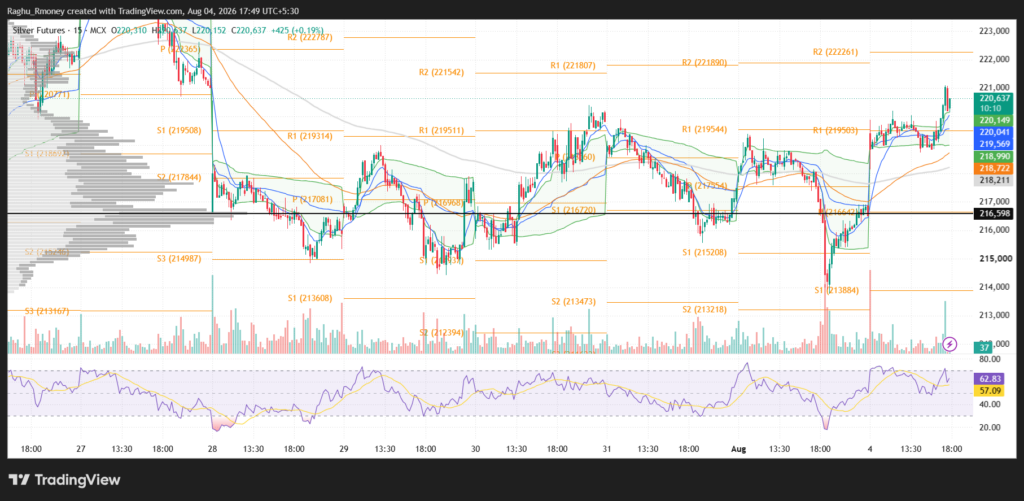Click the R1 (219314) pivot label

(310, 136)
